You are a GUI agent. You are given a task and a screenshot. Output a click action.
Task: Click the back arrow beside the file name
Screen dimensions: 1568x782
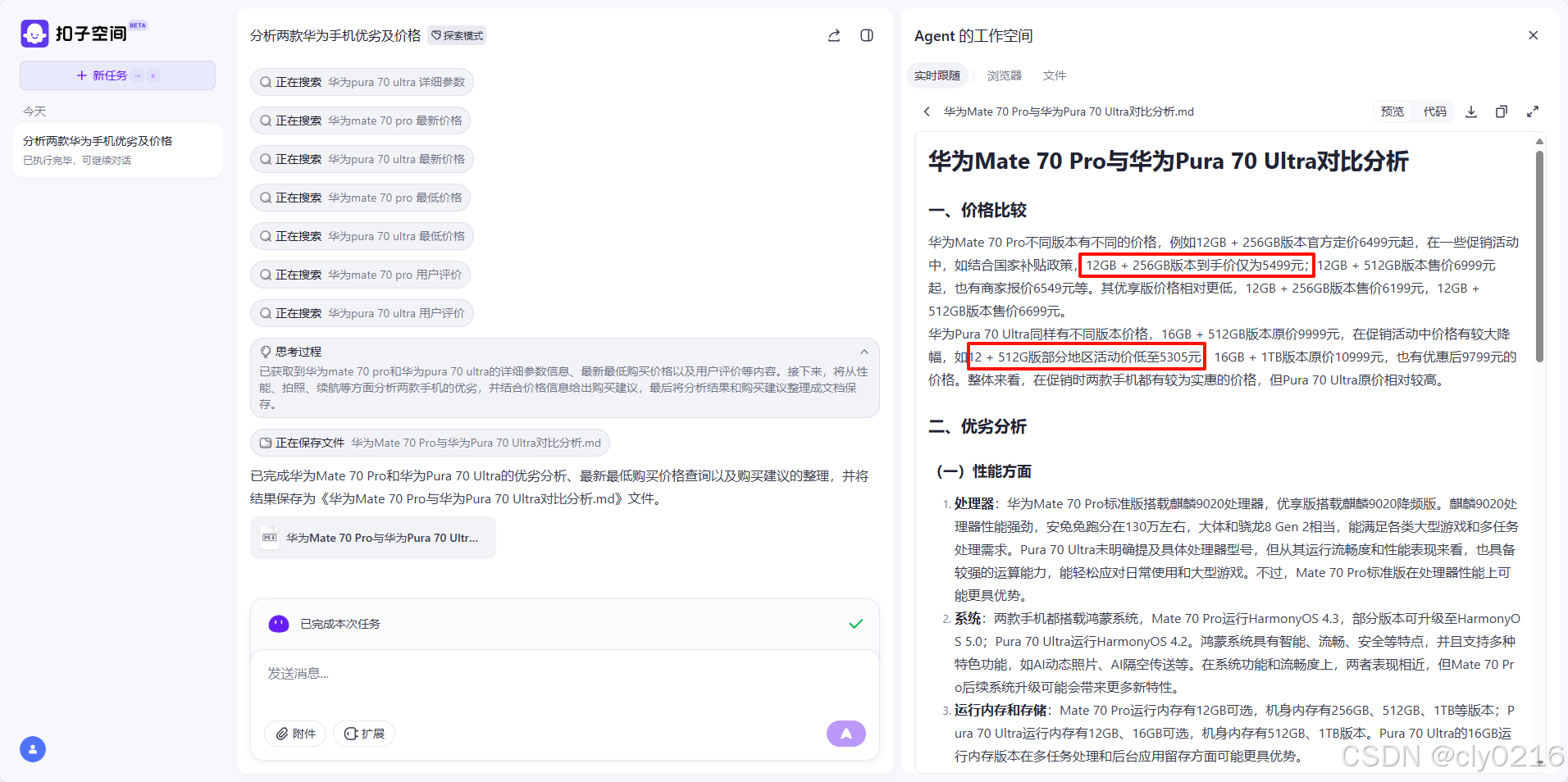pyautogui.click(x=927, y=111)
